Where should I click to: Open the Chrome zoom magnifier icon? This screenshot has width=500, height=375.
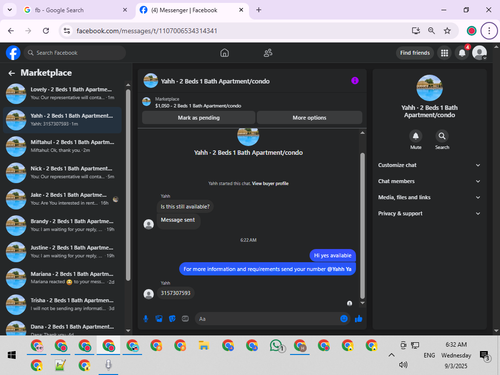pos(431,31)
